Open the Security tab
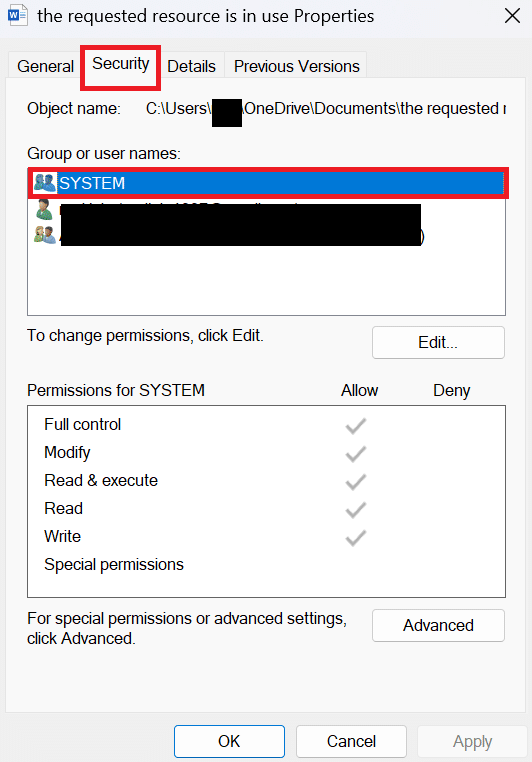Viewport: 532px width, 762px height. [x=120, y=64]
